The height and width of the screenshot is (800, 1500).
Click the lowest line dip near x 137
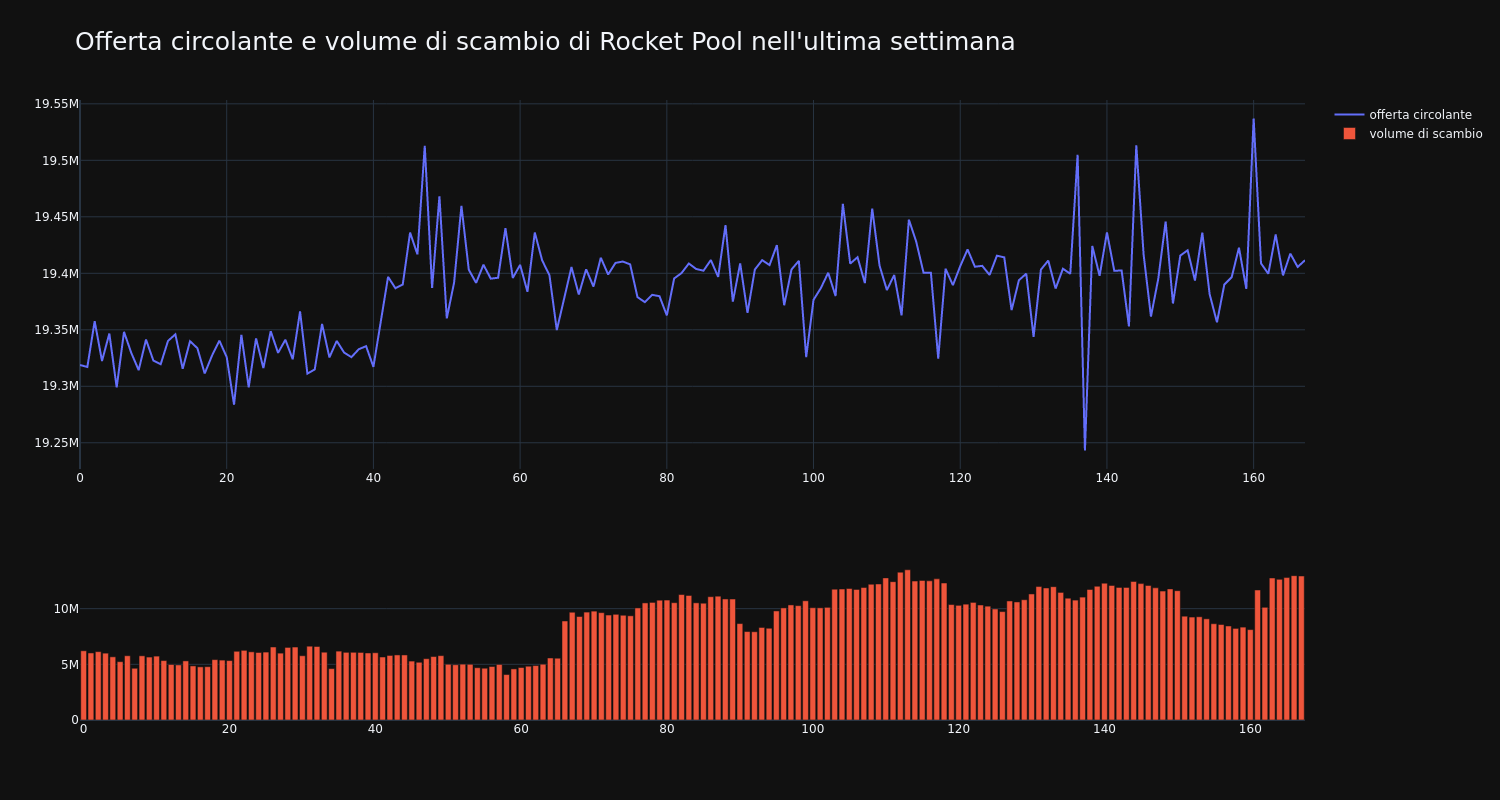1085,449
